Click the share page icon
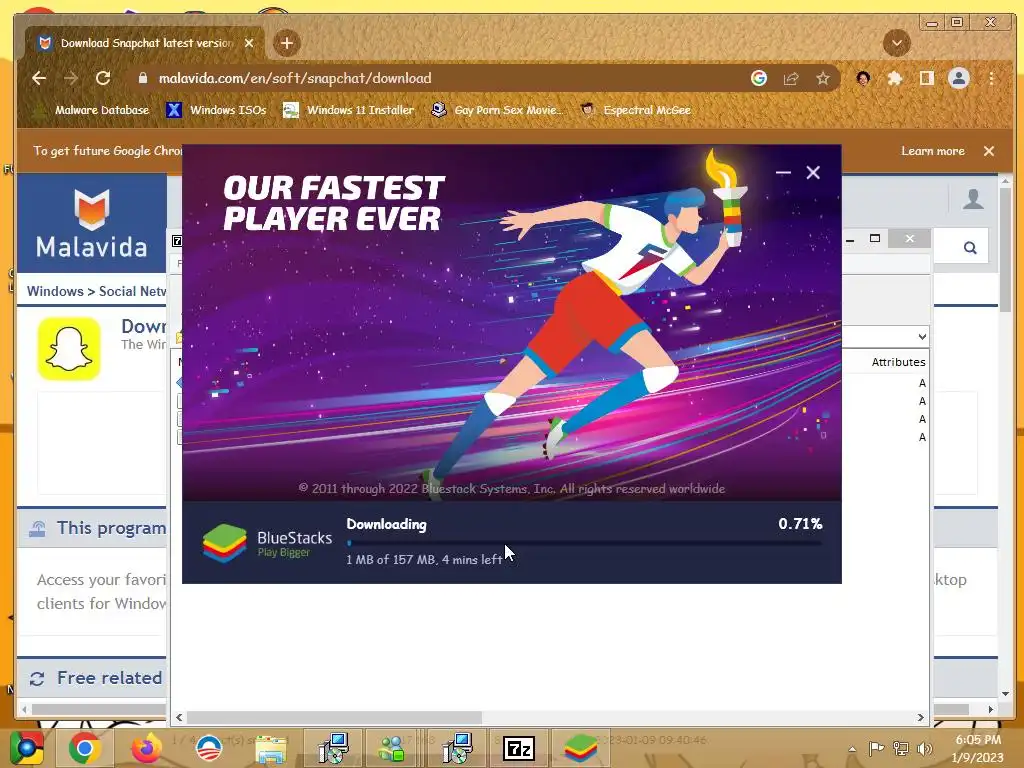 click(791, 78)
